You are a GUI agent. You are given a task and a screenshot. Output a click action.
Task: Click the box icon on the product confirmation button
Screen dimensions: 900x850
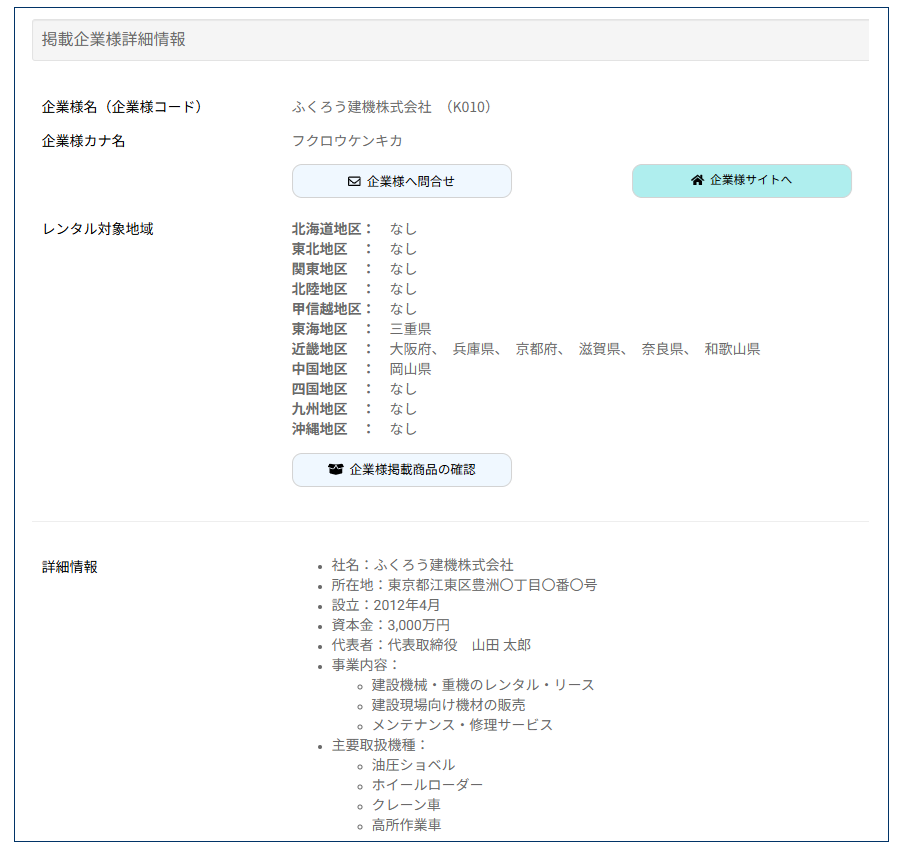[336, 469]
